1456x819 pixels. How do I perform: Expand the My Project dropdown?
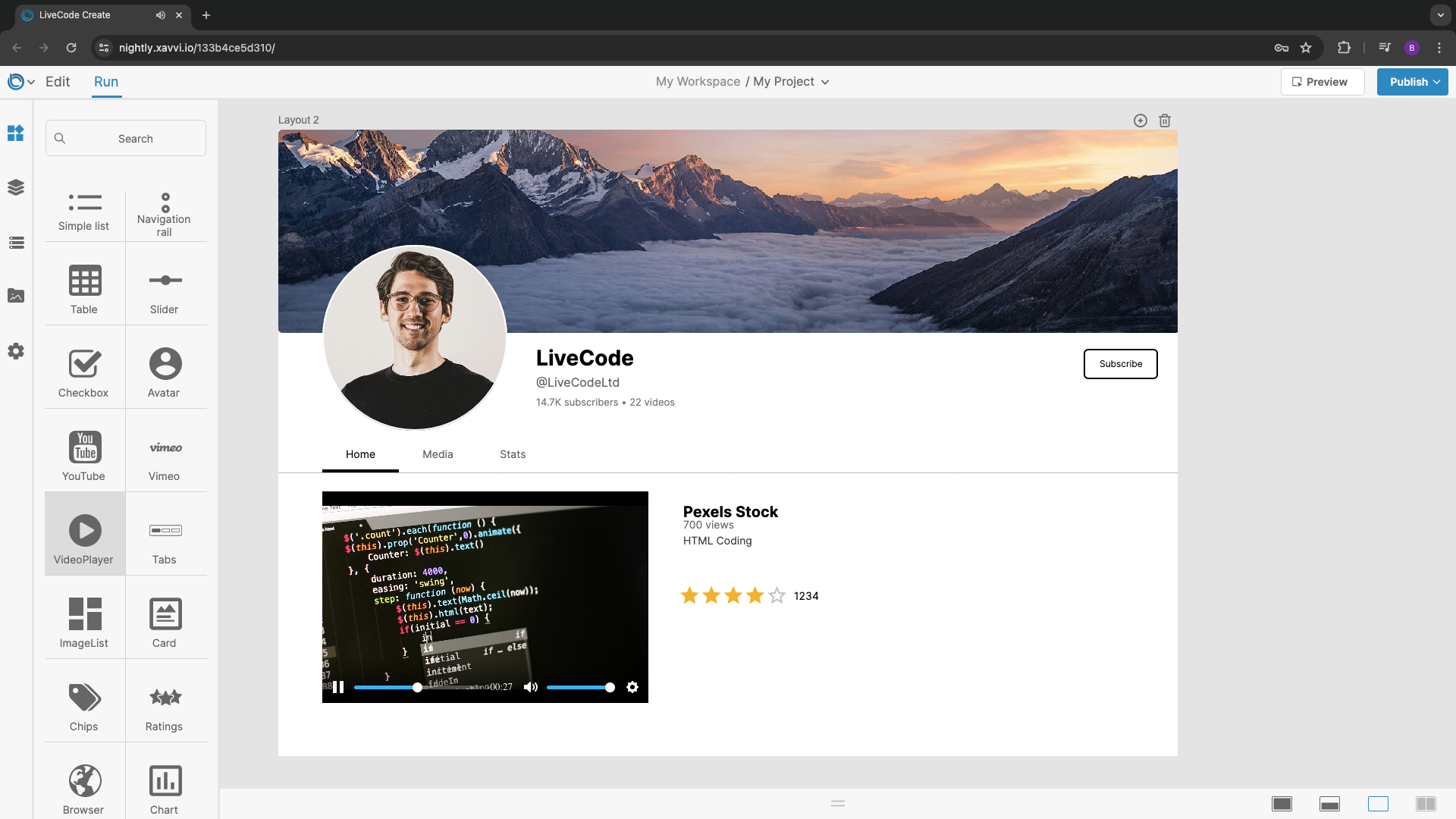click(x=825, y=82)
